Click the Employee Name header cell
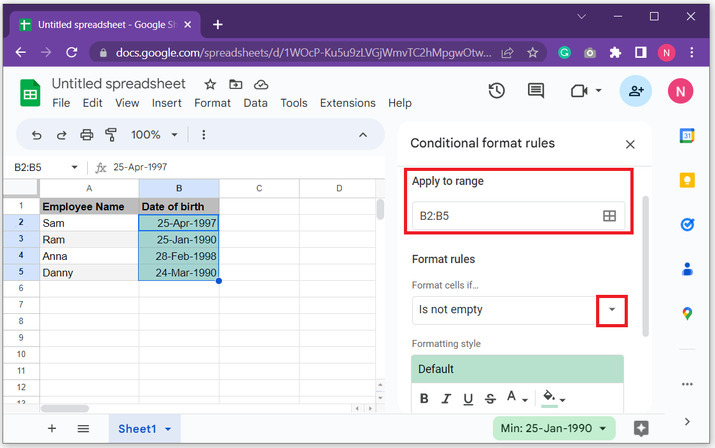Screen dimensions: 715x448 click(x=89, y=207)
